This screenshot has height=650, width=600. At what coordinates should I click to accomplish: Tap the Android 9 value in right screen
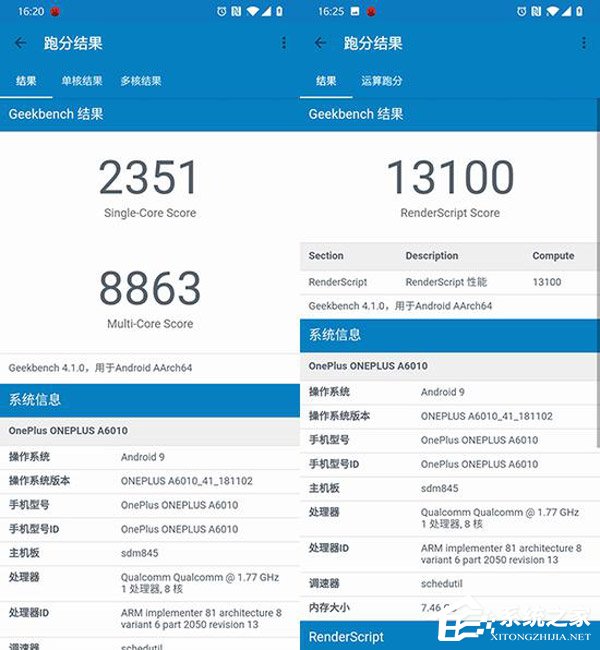point(442,392)
